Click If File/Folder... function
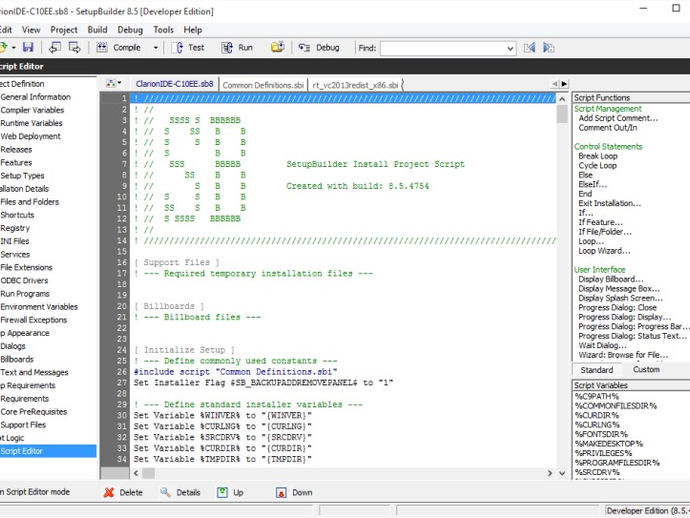This screenshot has height=518, width=690. point(605,232)
